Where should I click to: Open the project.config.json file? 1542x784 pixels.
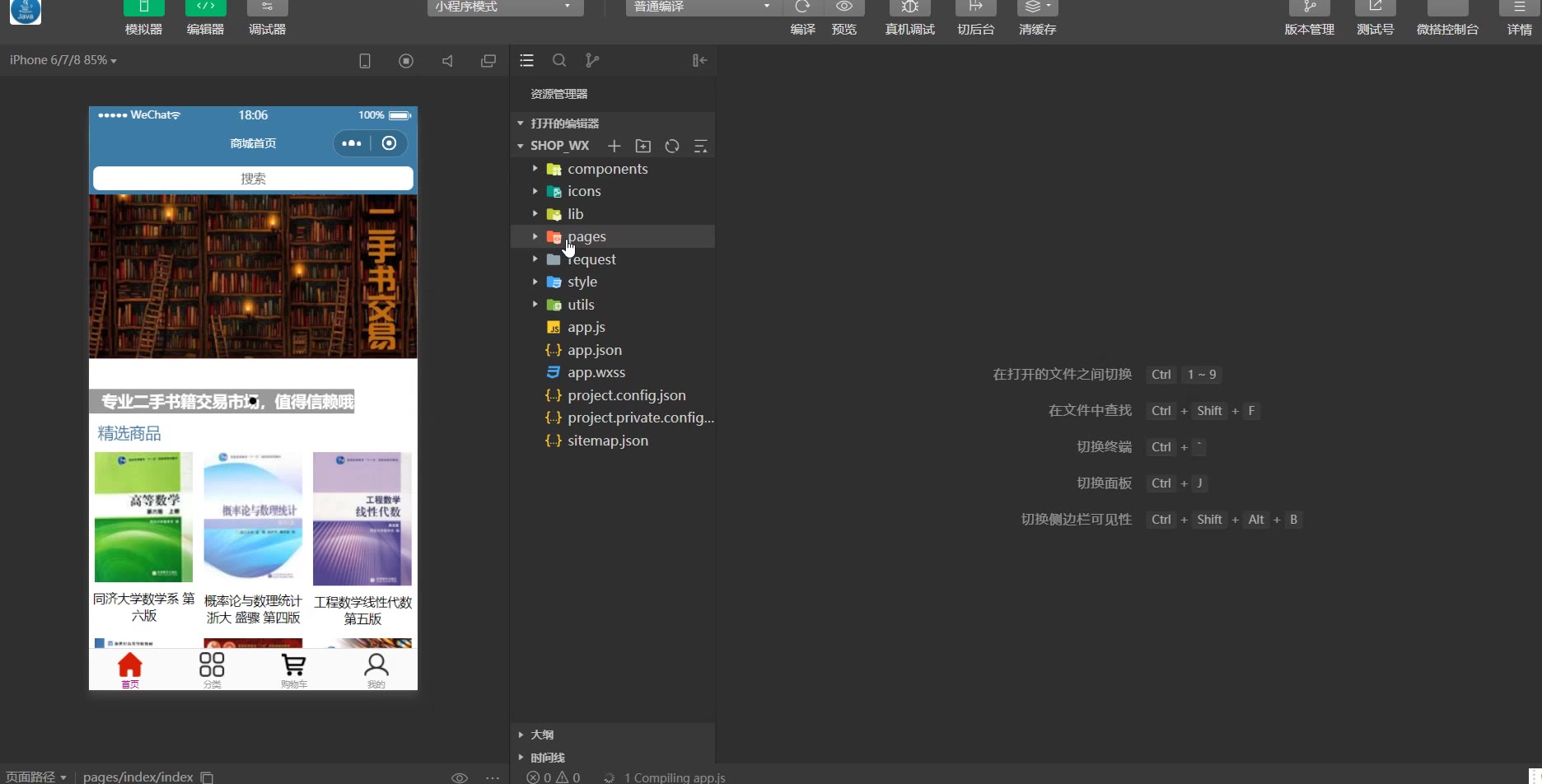point(613,395)
